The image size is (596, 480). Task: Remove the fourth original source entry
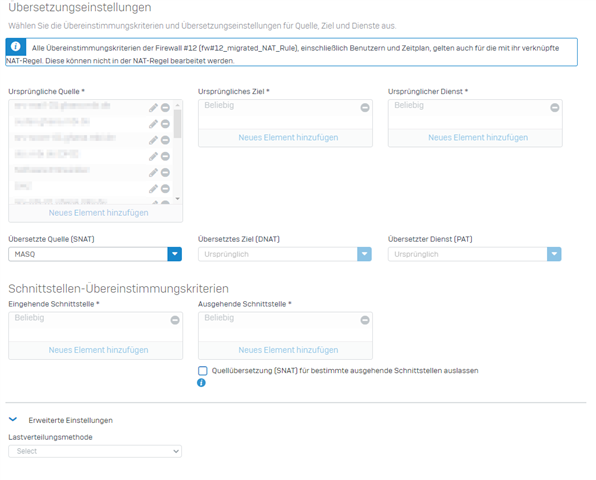click(x=165, y=156)
